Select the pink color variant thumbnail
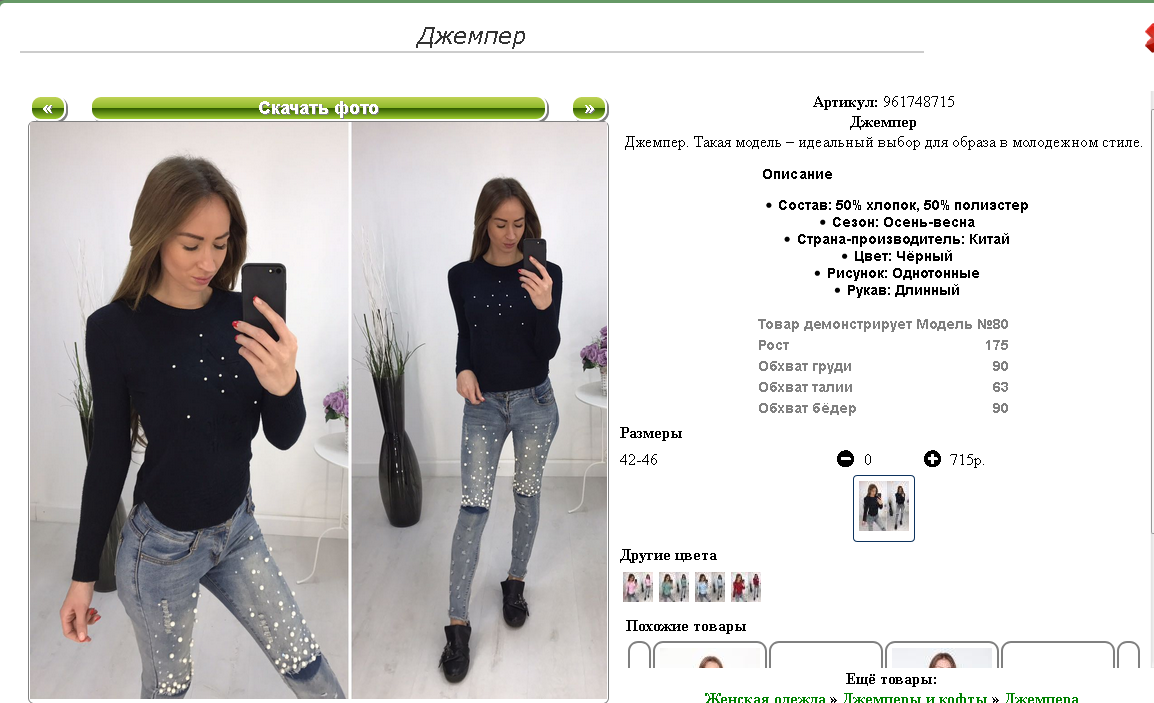The image size is (1154, 703). (x=637, y=587)
